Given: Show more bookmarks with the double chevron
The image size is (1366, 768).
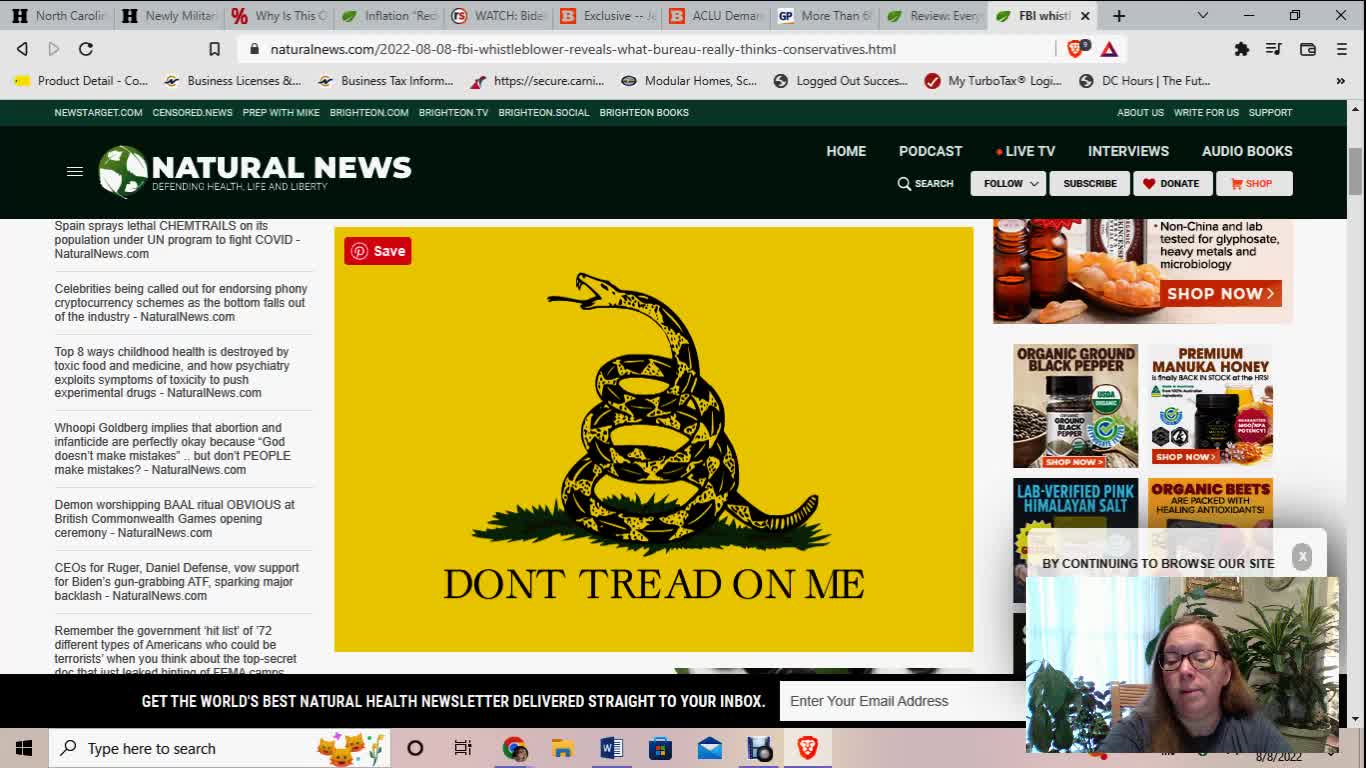Looking at the screenshot, I should (x=1341, y=81).
